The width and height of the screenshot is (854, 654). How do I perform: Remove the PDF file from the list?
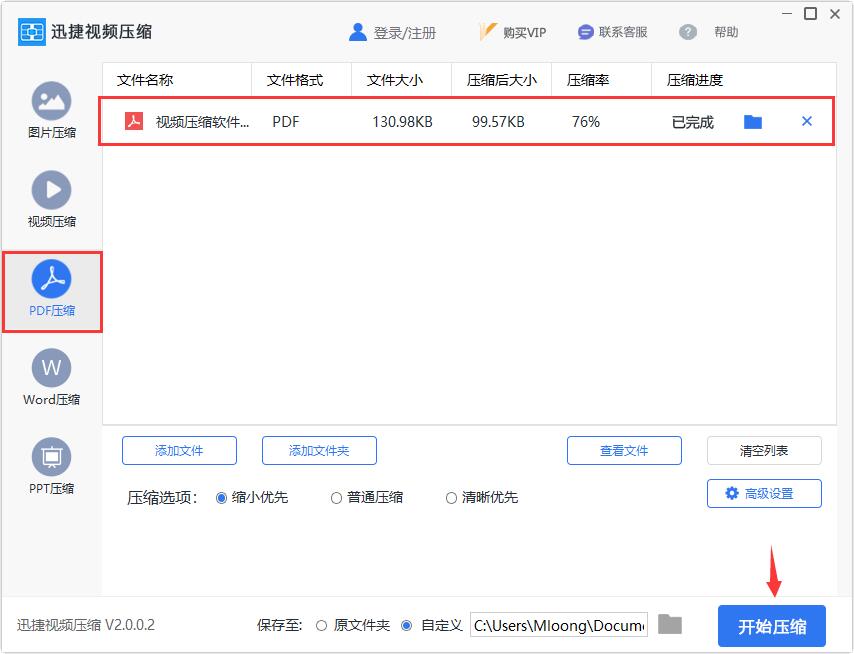[807, 121]
